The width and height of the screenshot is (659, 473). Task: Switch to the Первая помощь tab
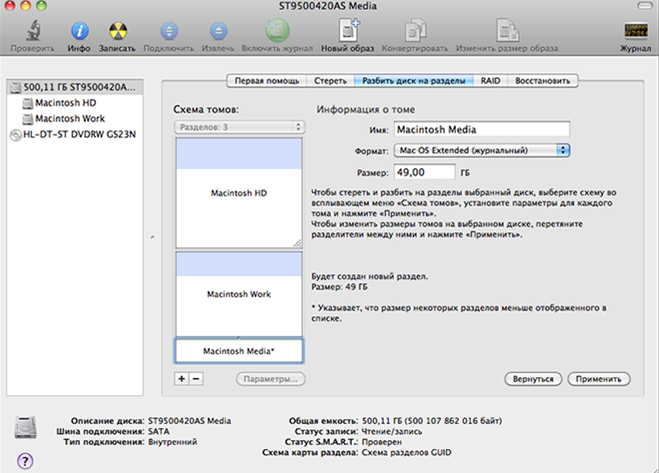(264, 79)
